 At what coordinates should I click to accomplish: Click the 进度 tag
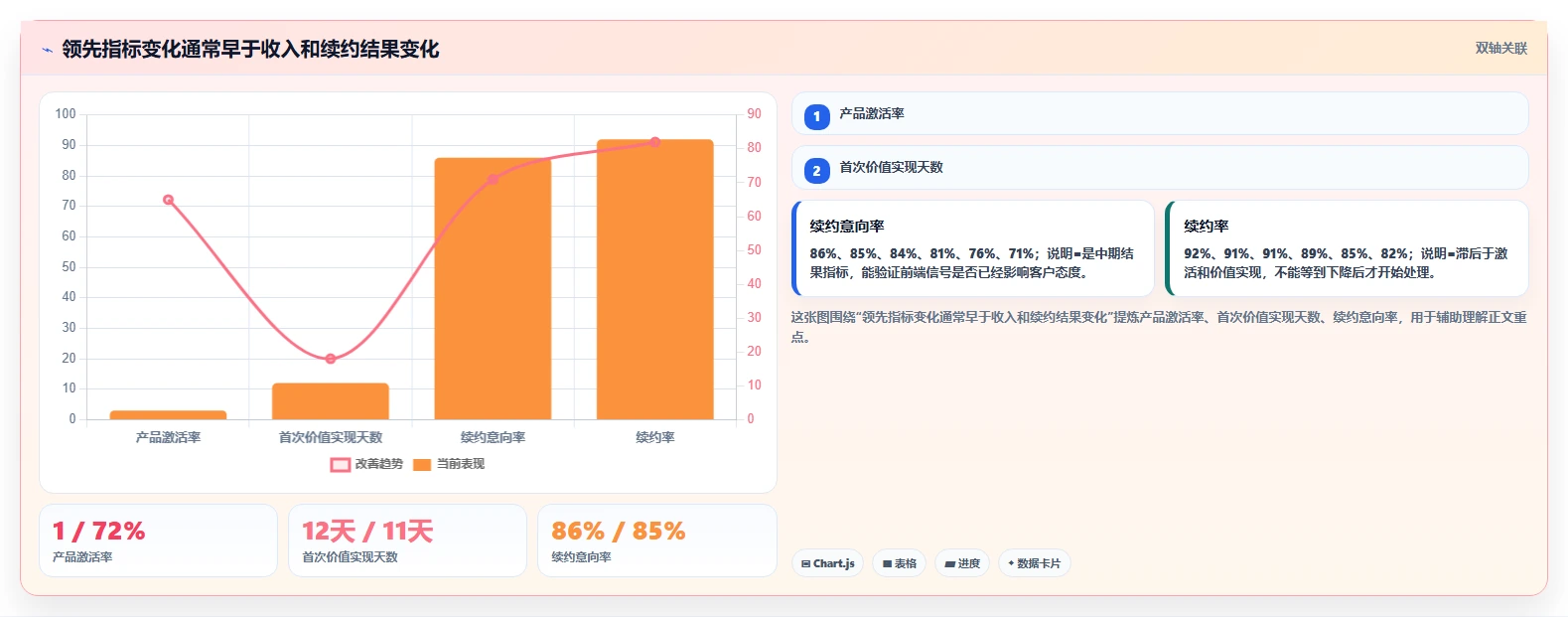(x=962, y=563)
